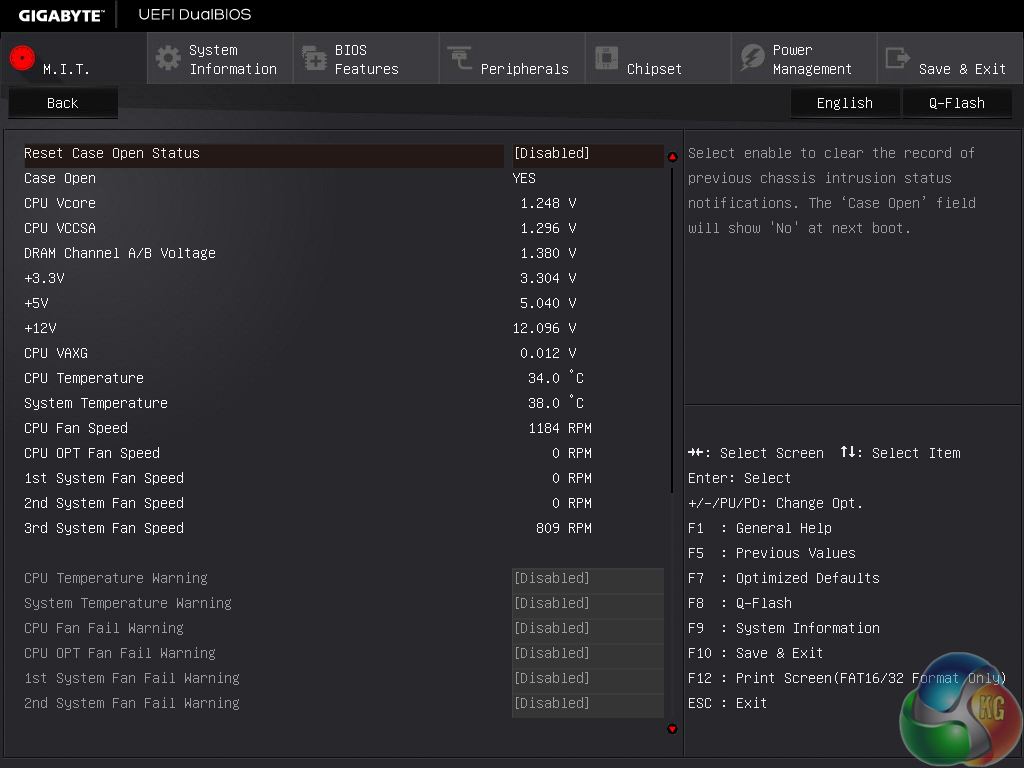This screenshot has height=768, width=1024.
Task: Open Reset Case Open Status value dropdown
Action: (x=586, y=154)
